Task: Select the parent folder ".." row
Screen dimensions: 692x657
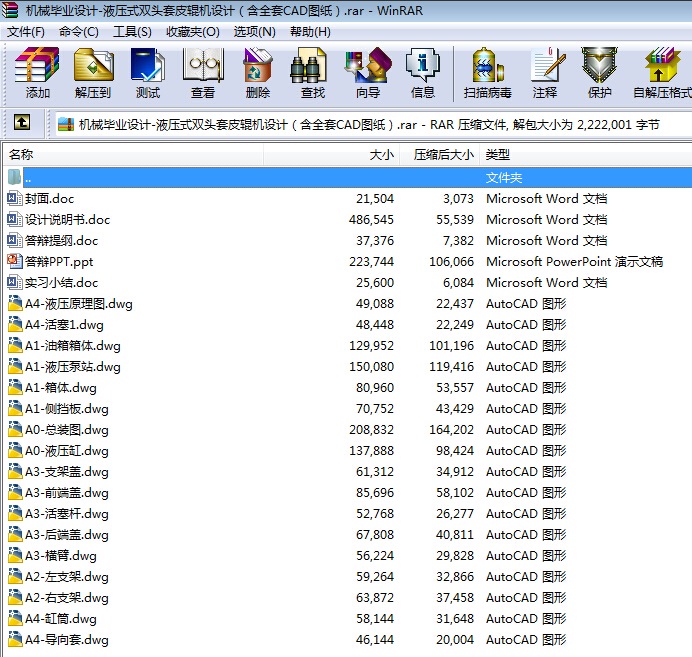Action: point(349,177)
